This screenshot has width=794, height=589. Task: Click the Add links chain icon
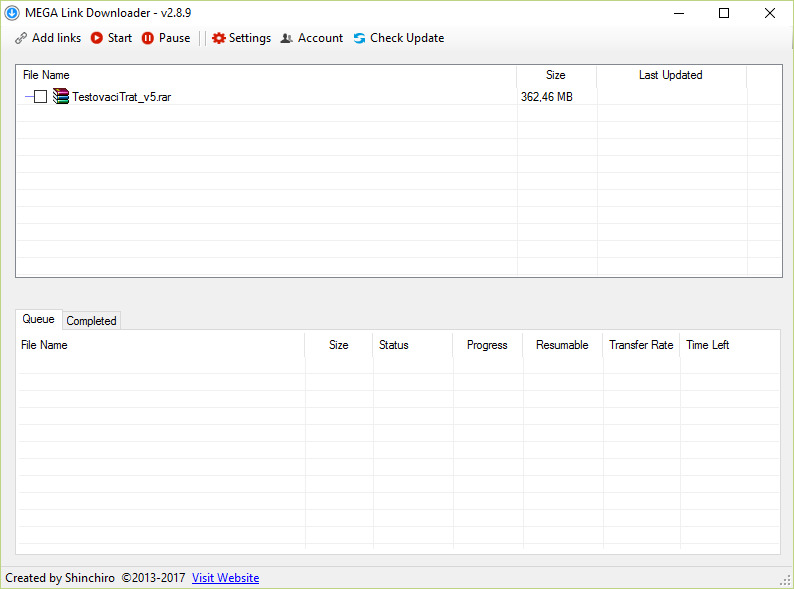21,38
